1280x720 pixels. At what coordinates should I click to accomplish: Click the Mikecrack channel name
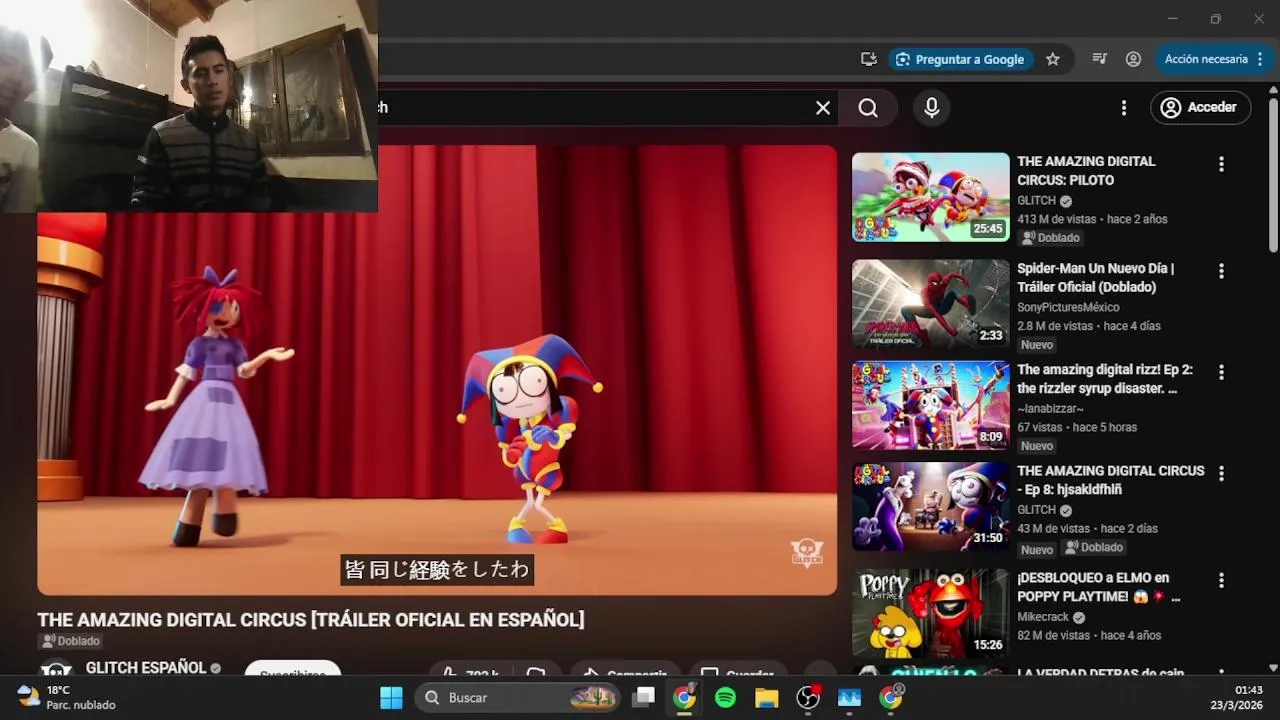click(x=1043, y=617)
